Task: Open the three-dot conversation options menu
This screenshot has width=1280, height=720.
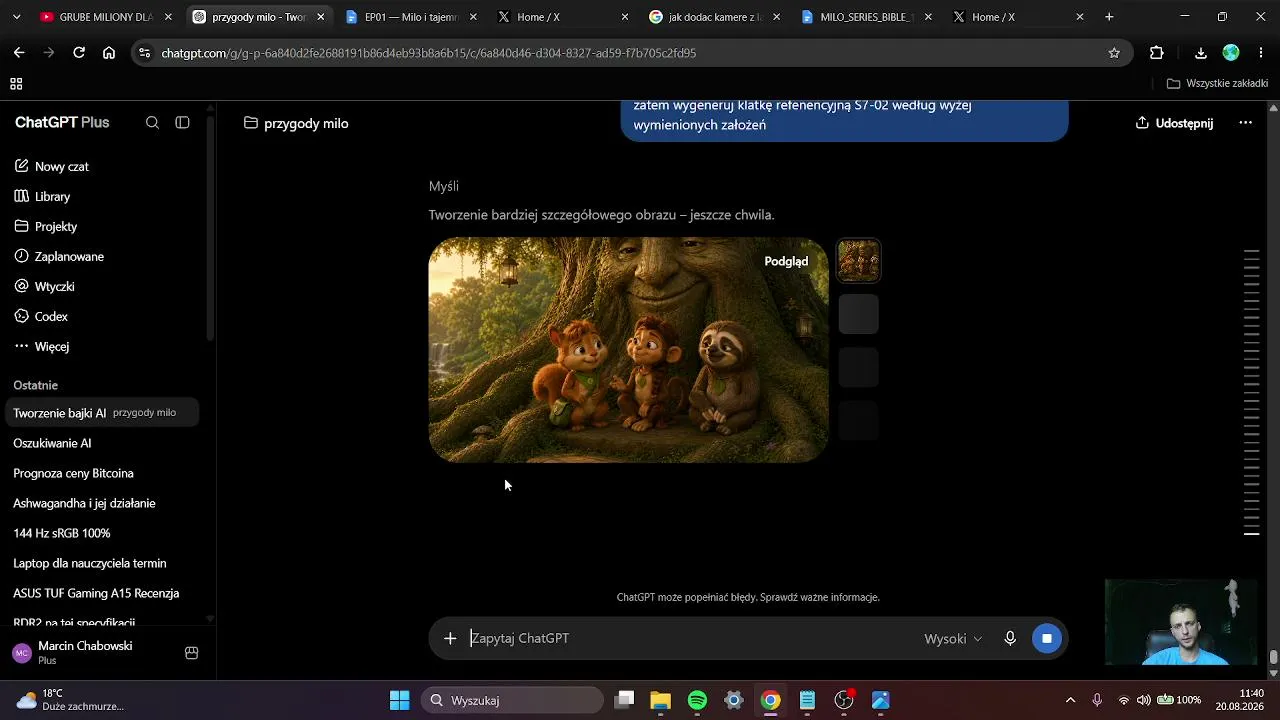Action: click(x=1245, y=123)
